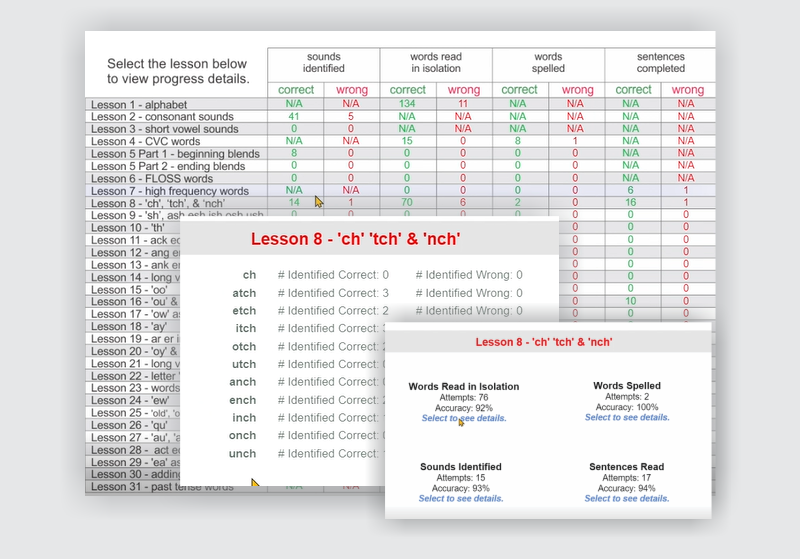800x559 pixels.
Task: Click Lesson 8 sentences correct value 16
Action: click(x=631, y=202)
